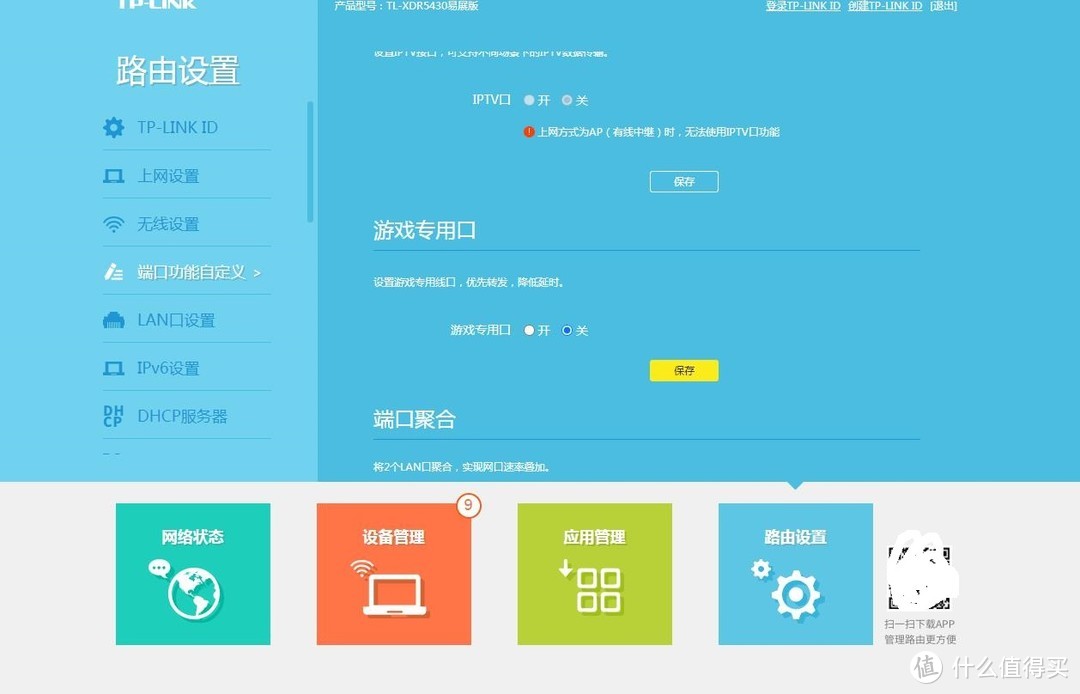Select the LAN口设置 ports icon
Image resolution: width=1080 pixels, height=694 pixels.
[113, 319]
